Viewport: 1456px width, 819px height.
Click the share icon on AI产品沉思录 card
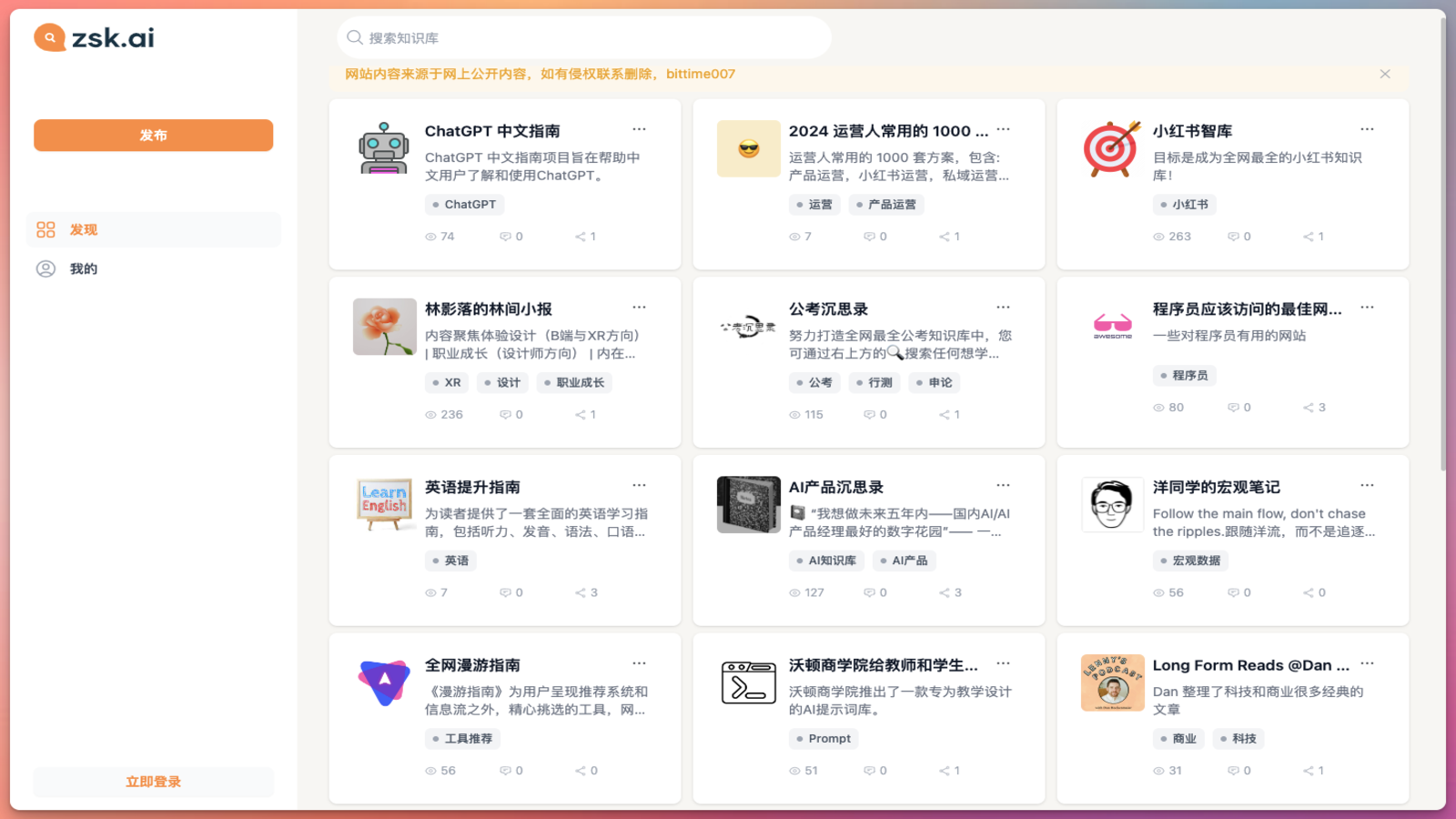point(945,591)
